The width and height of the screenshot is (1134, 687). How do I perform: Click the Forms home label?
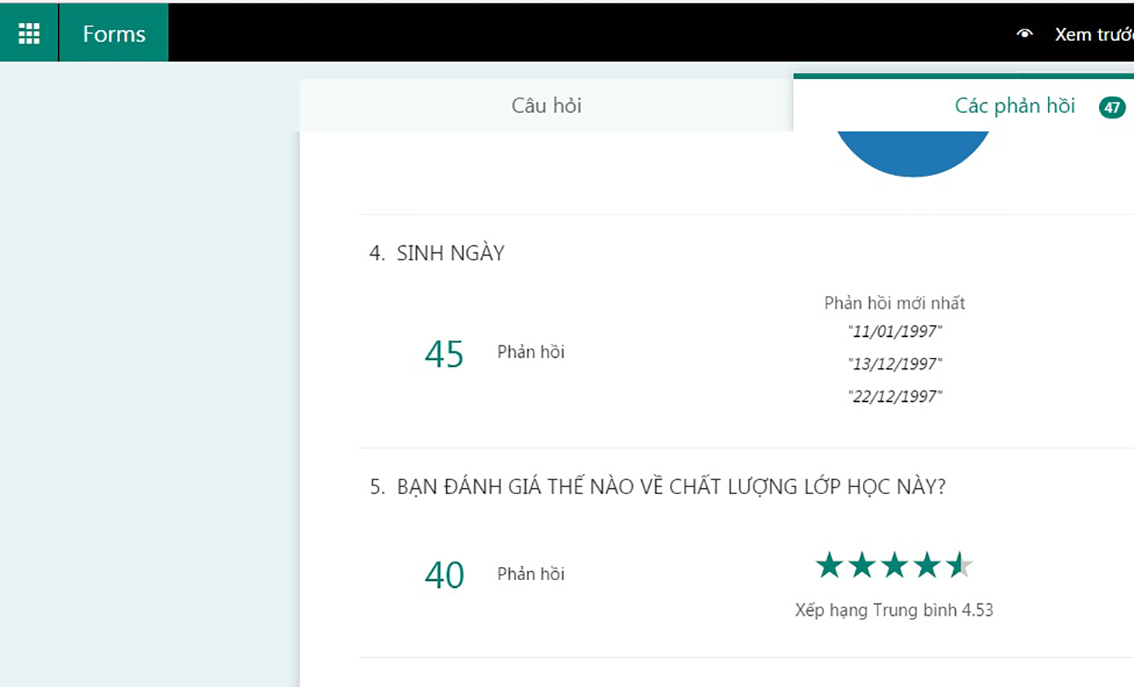coord(114,33)
